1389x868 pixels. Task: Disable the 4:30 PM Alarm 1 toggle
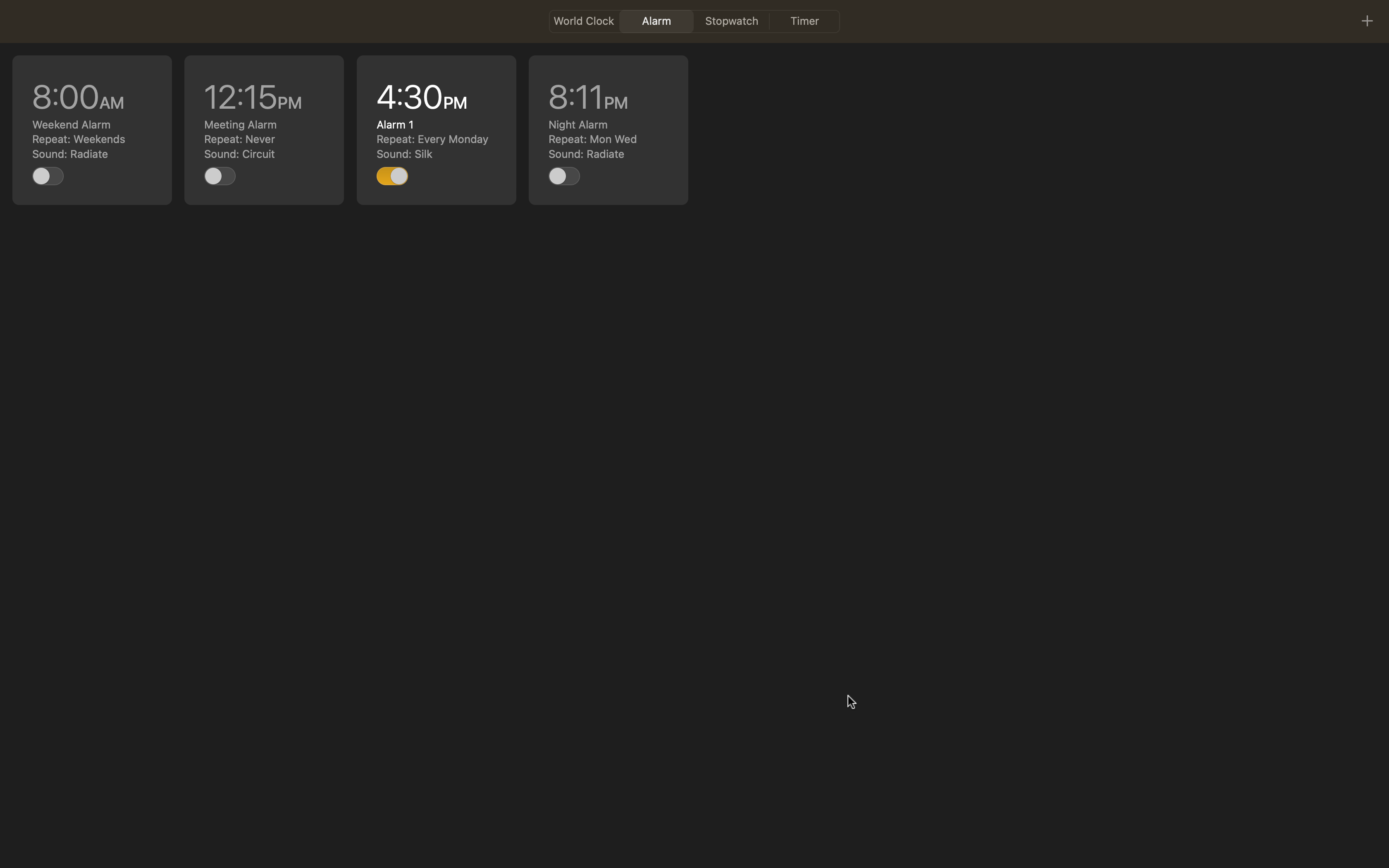click(x=392, y=176)
